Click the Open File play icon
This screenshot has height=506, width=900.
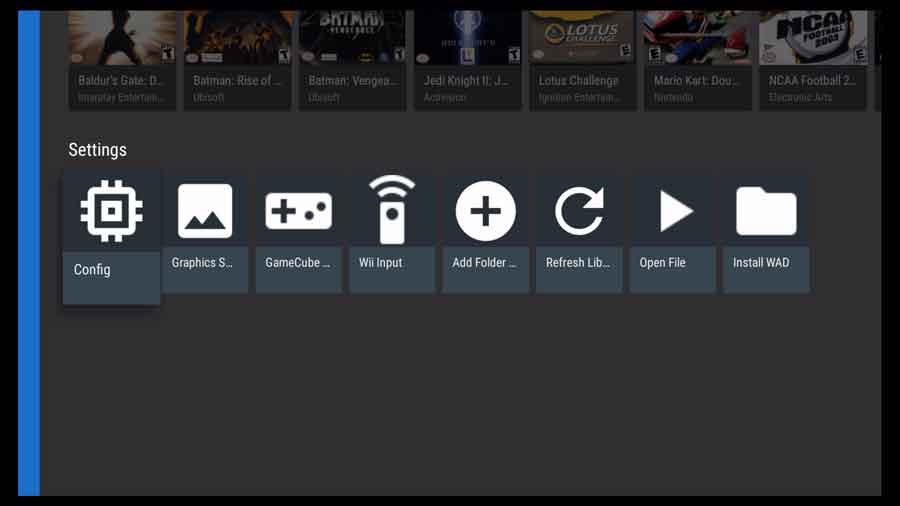(676, 211)
